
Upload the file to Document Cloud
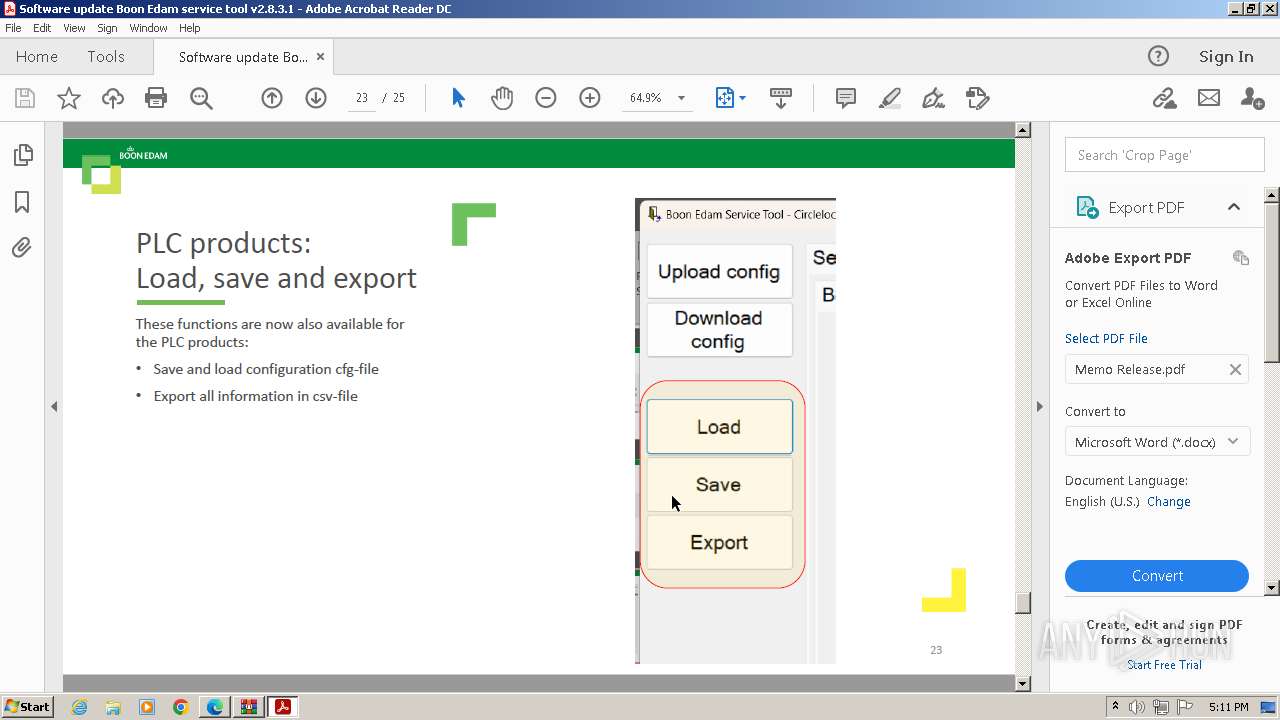pos(113,98)
